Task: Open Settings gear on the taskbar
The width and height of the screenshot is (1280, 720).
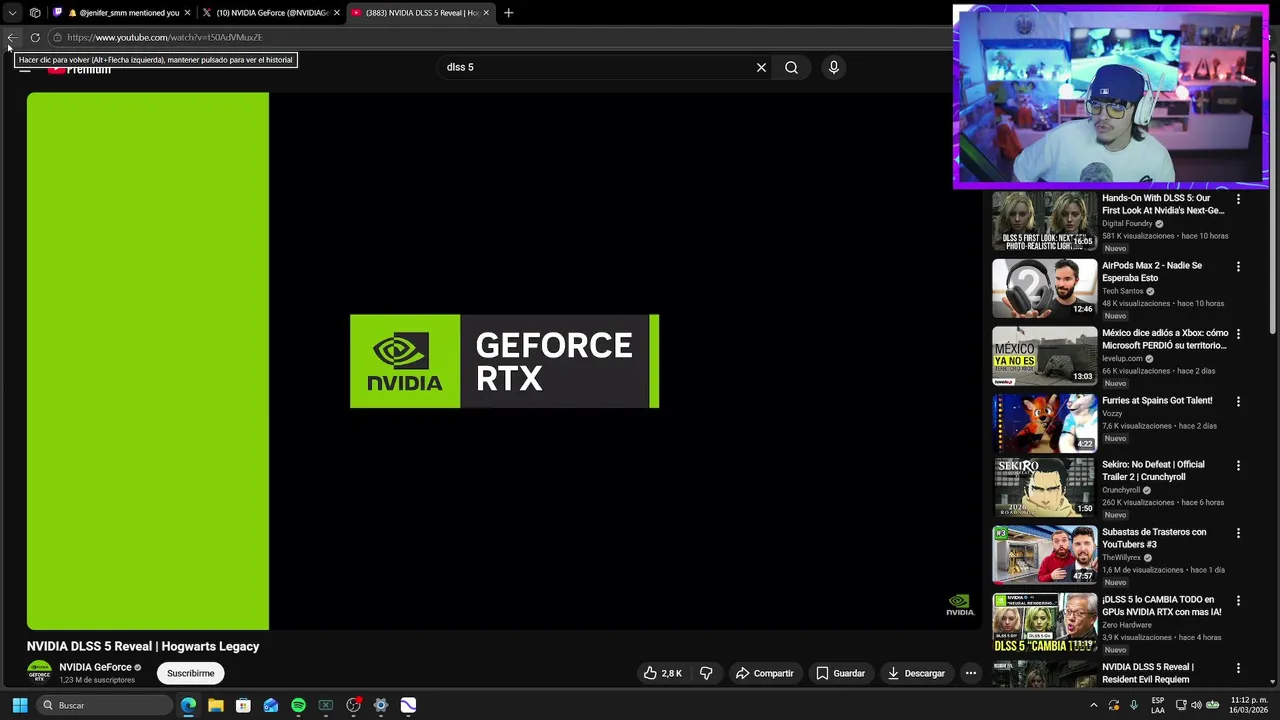Action: coord(380,705)
